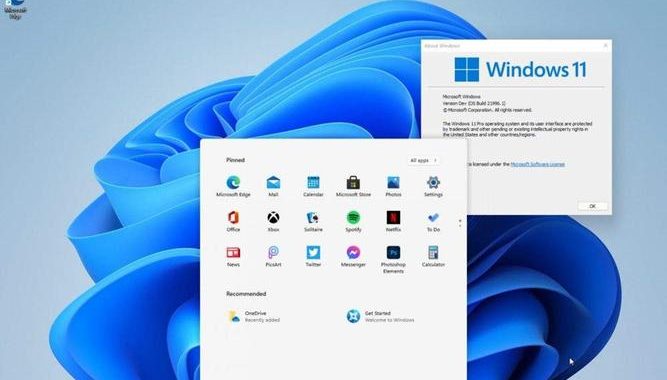Open recommended OneDrive item
Image resolution: width=667 pixels, height=380 pixels.
point(254,316)
